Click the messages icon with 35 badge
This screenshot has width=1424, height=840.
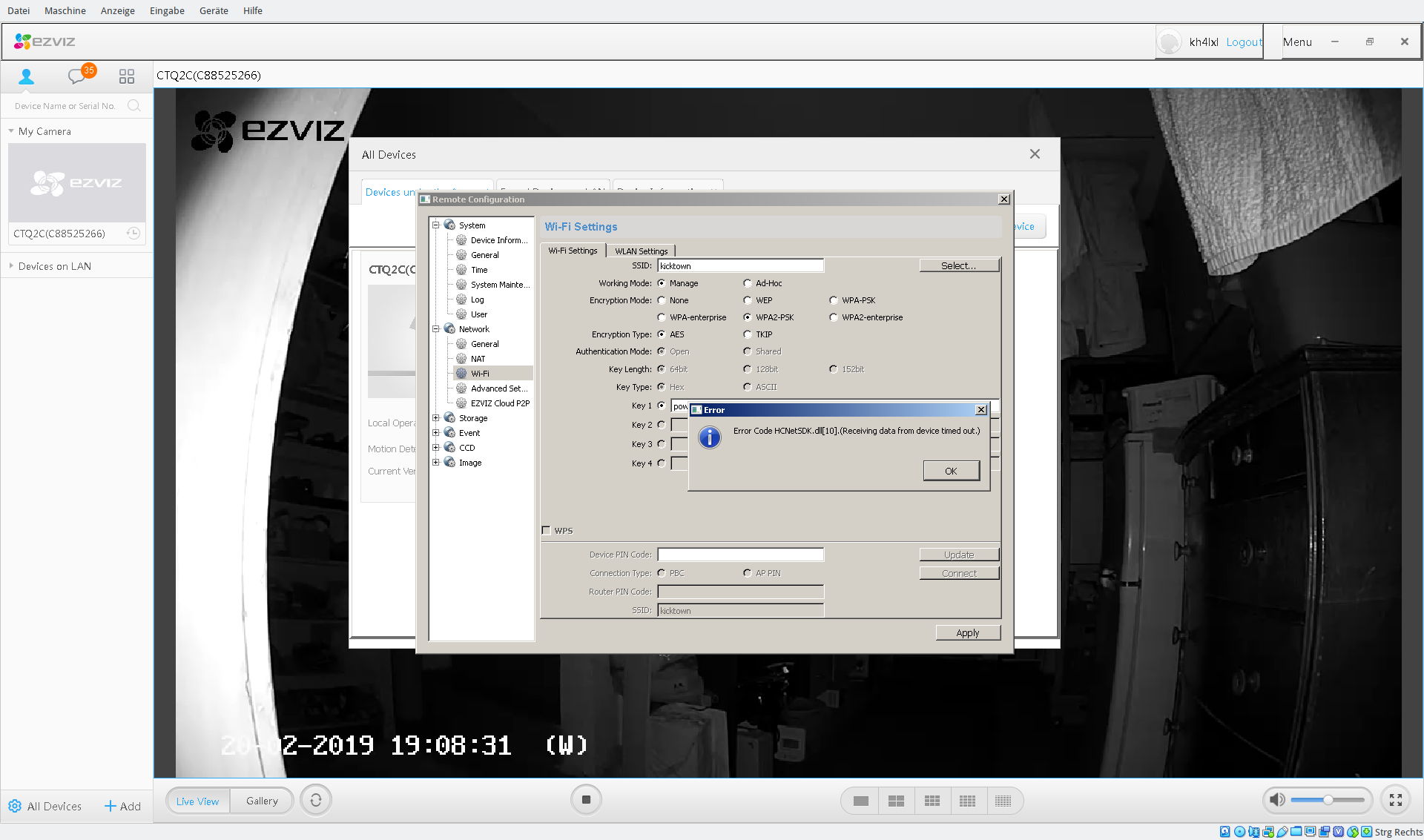pyautogui.click(x=77, y=76)
